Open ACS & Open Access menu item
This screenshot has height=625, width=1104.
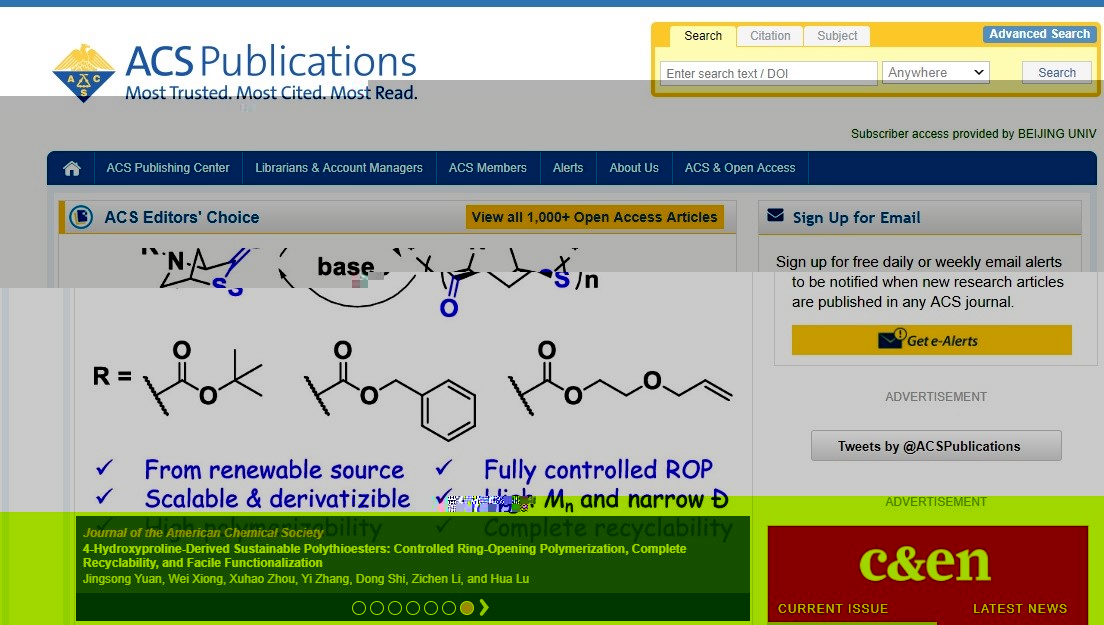[x=740, y=168]
